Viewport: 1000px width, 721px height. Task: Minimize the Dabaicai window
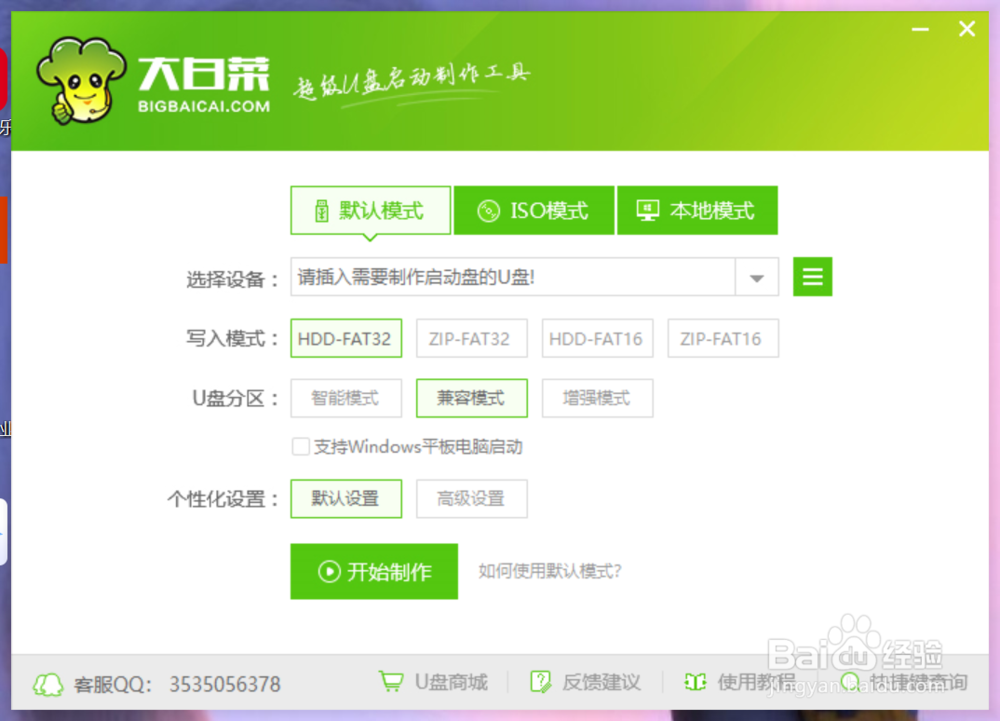coord(920,29)
